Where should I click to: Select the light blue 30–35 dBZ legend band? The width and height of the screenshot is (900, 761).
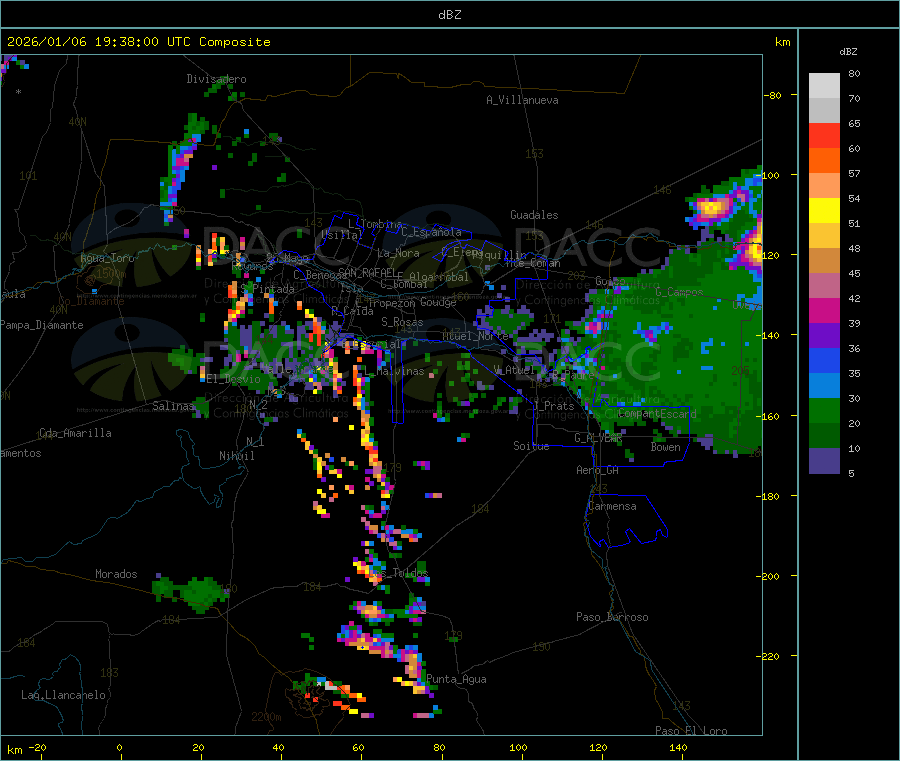point(824,386)
